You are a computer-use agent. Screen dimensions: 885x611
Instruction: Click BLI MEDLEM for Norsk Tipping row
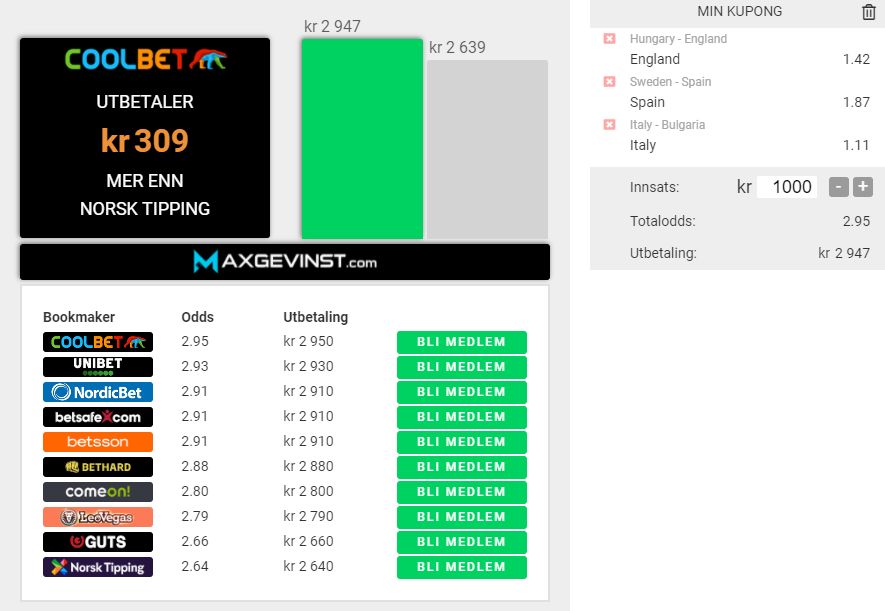[x=462, y=566]
